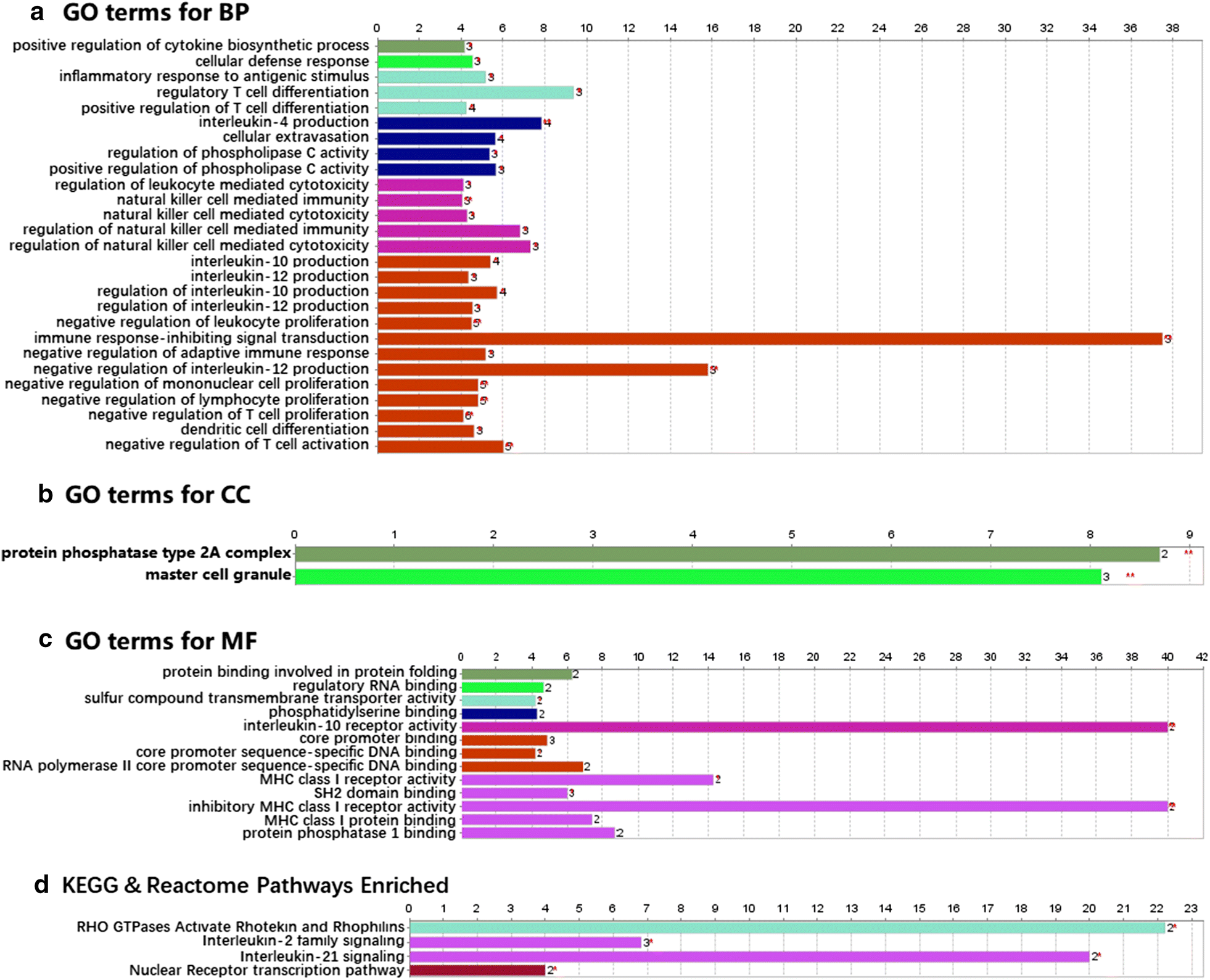The height and width of the screenshot is (980, 1210).
Task: Click the 'negative regulation of T cell activation' bar
Action: (440, 447)
